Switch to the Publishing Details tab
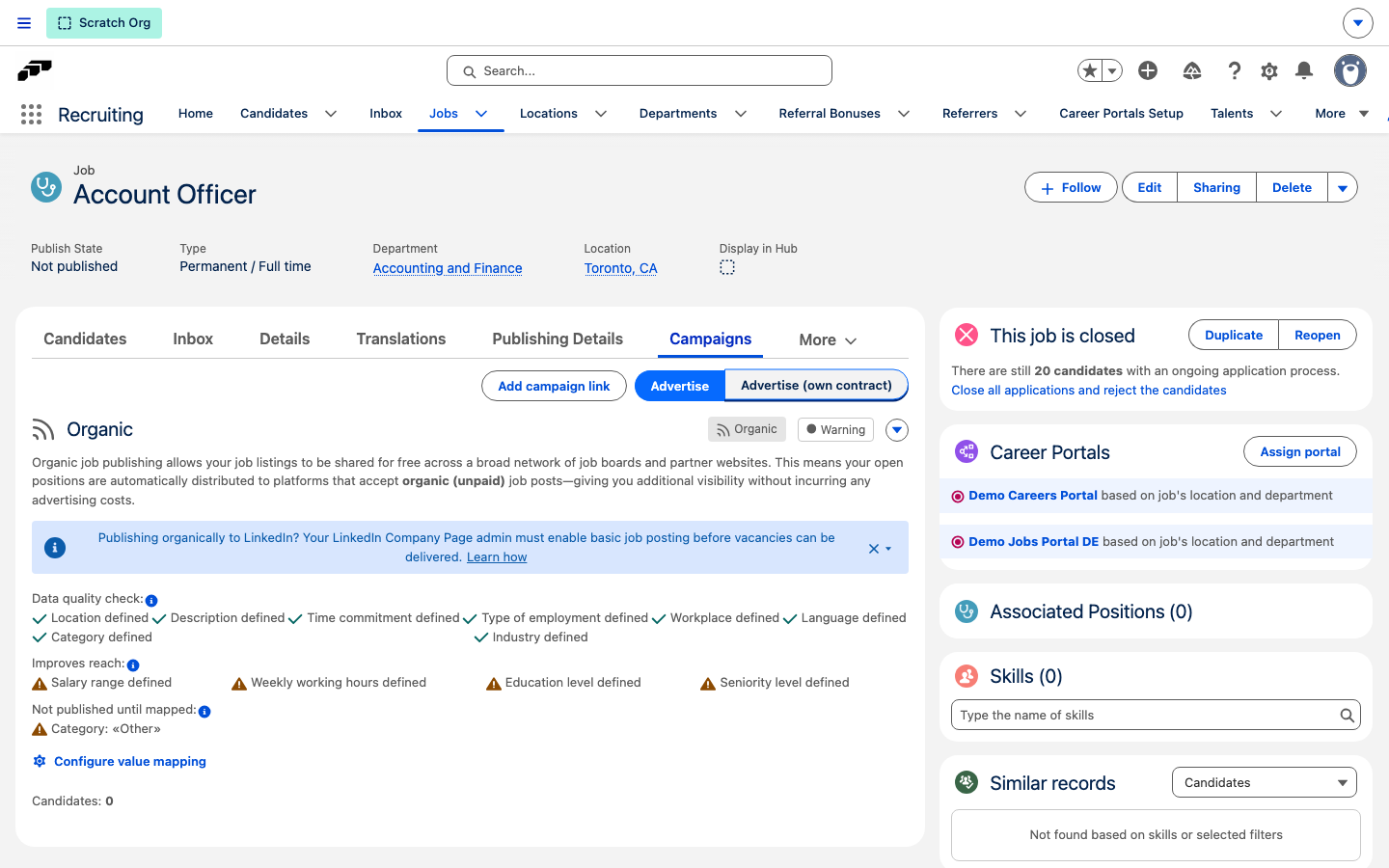1389x868 pixels. click(x=558, y=339)
